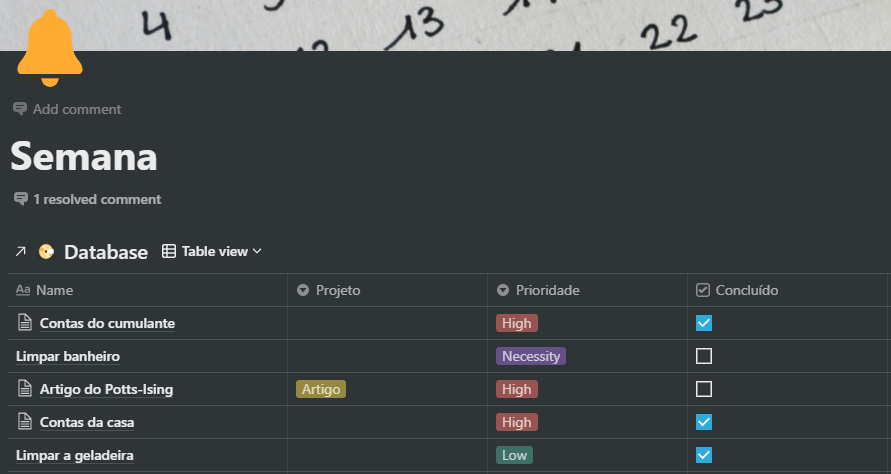Open page icon beside Contas da casa
This screenshot has width=891, height=474.
coord(25,422)
